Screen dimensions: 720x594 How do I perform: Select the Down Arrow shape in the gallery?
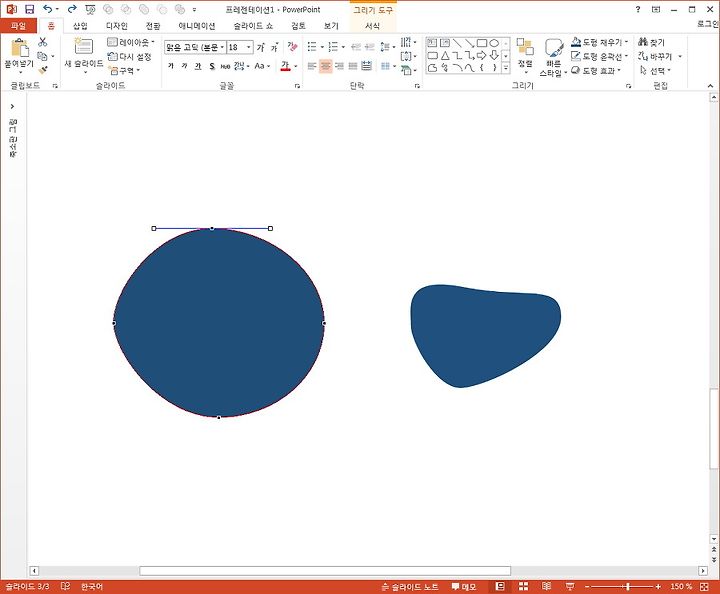click(x=494, y=56)
